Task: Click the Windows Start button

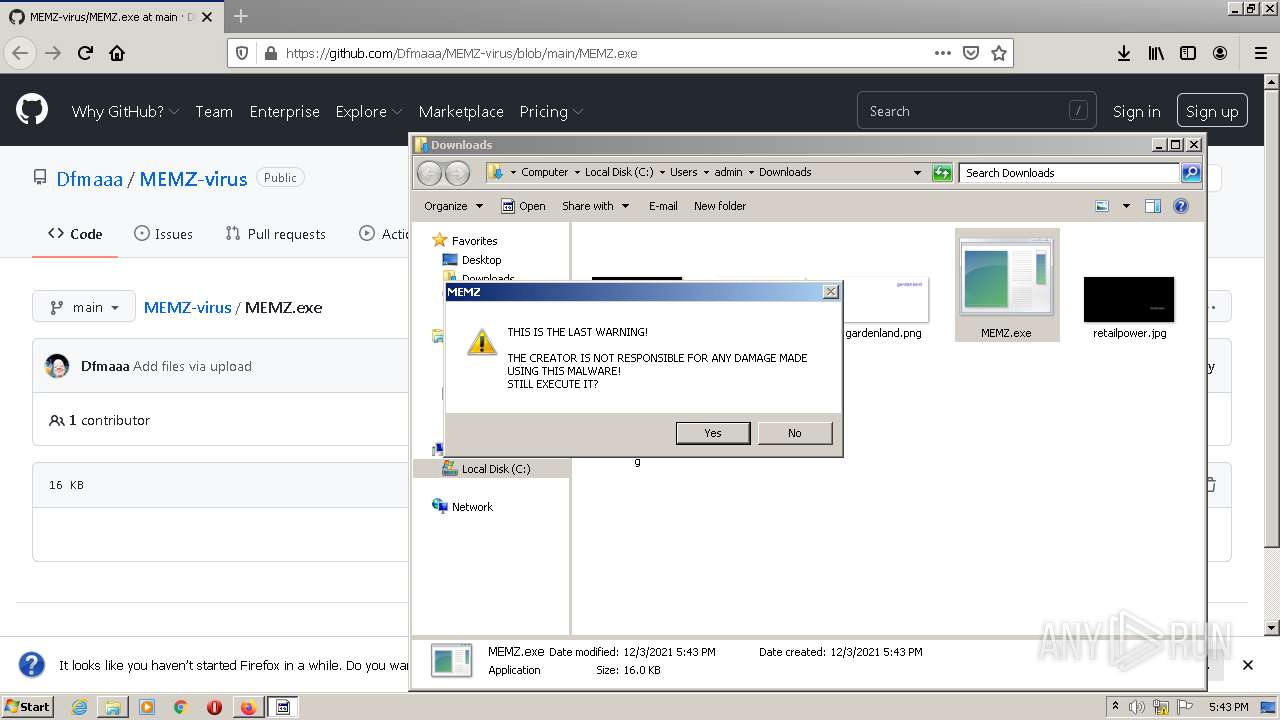Action: (28, 707)
